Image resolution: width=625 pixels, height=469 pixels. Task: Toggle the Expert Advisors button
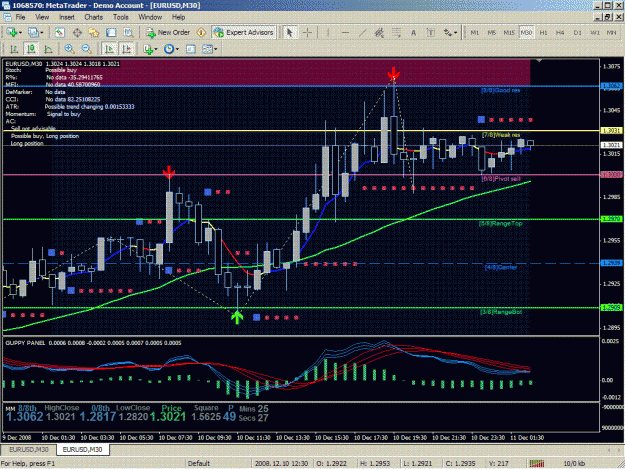pos(244,33)
